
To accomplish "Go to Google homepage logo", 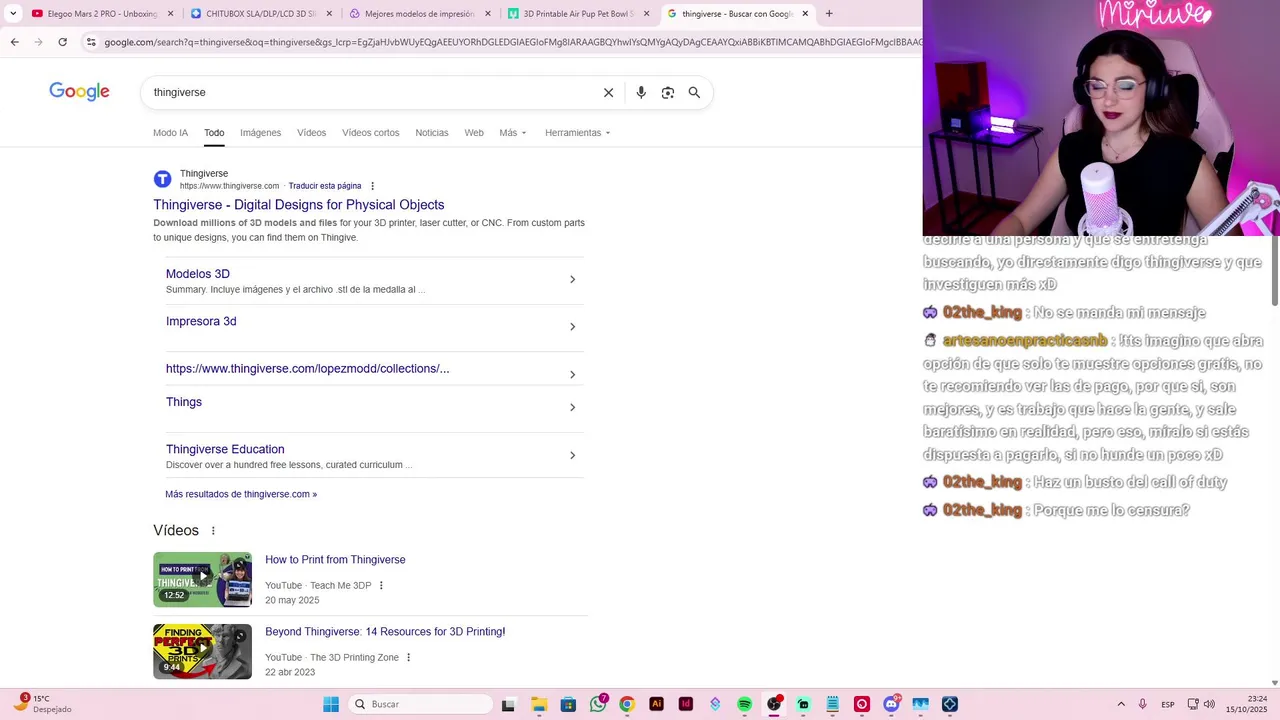I will click(79, 92).
